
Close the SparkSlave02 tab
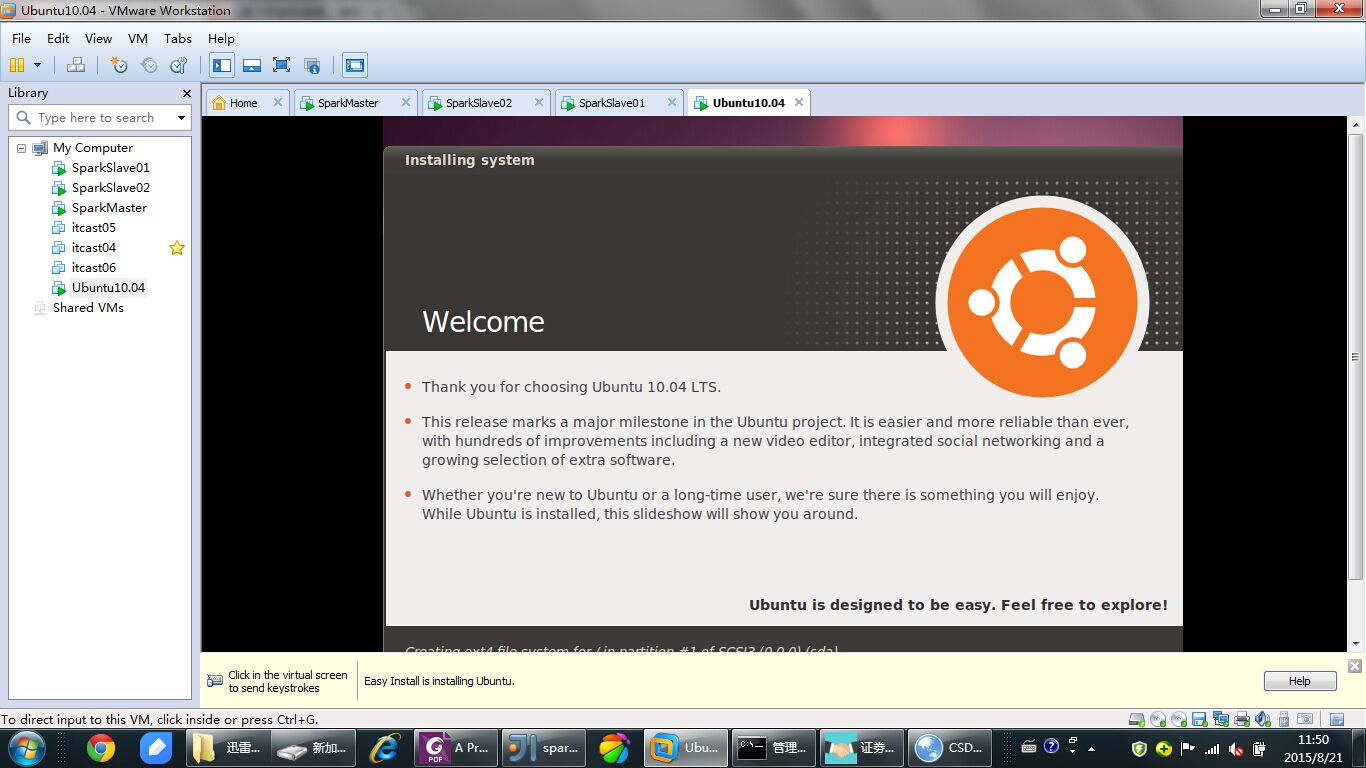[x=538, y=102]
